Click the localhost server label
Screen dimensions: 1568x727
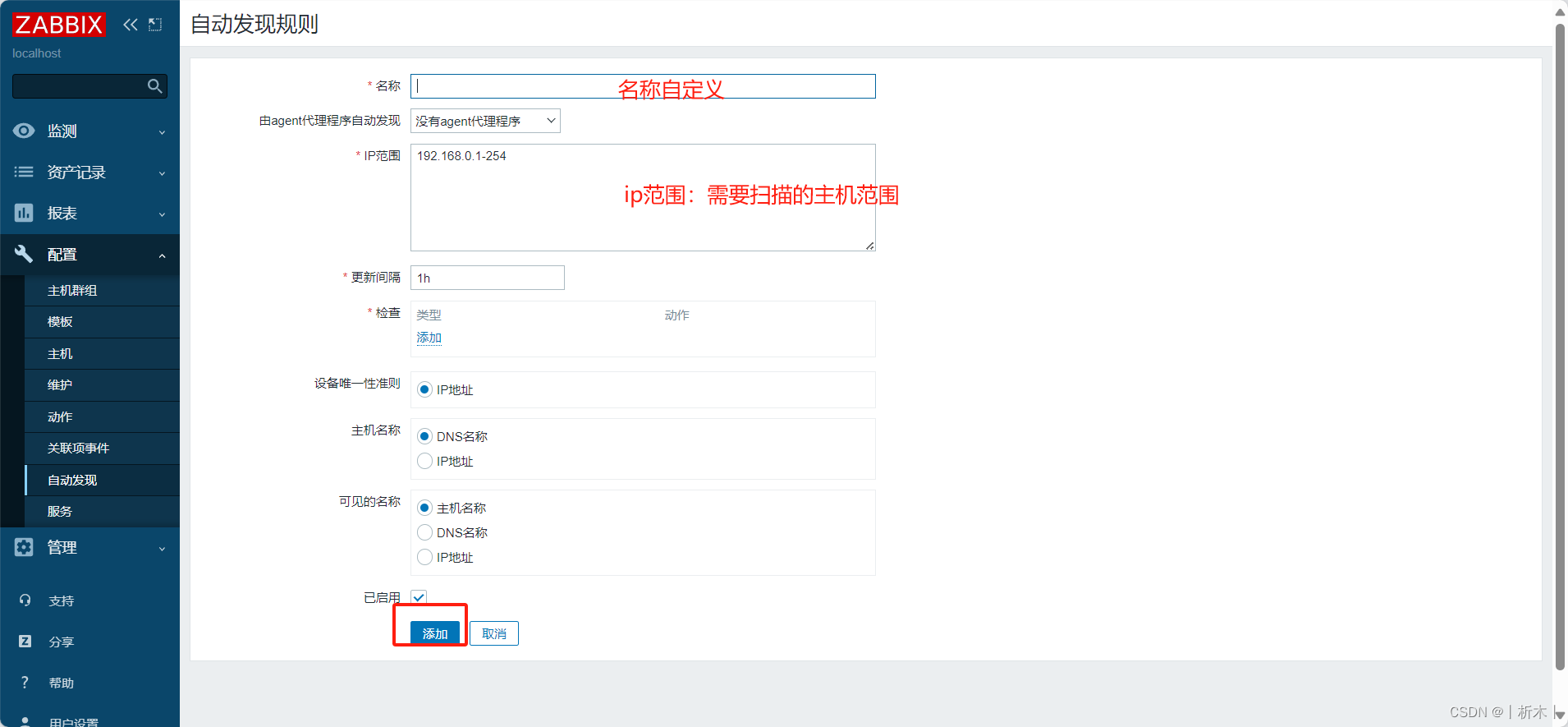coord(36,53)
